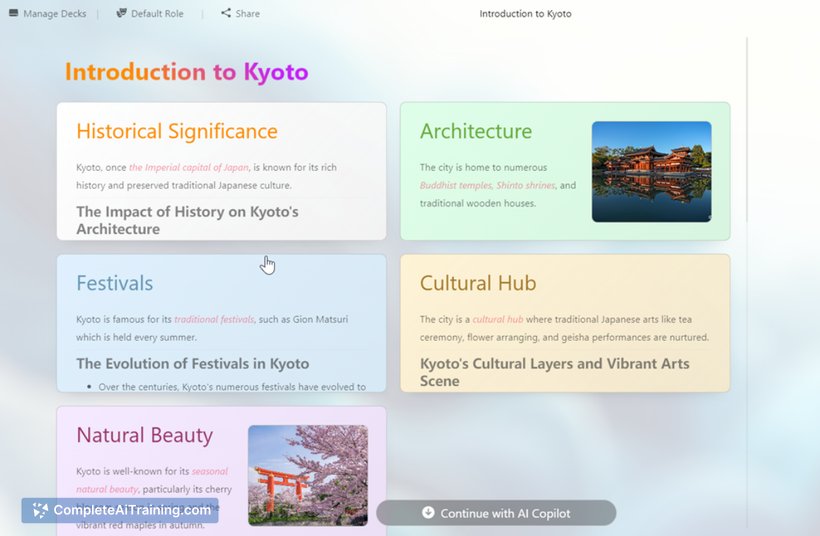
Task: Open the temple photo in Architecture card
Action: [x=652, y=172]
